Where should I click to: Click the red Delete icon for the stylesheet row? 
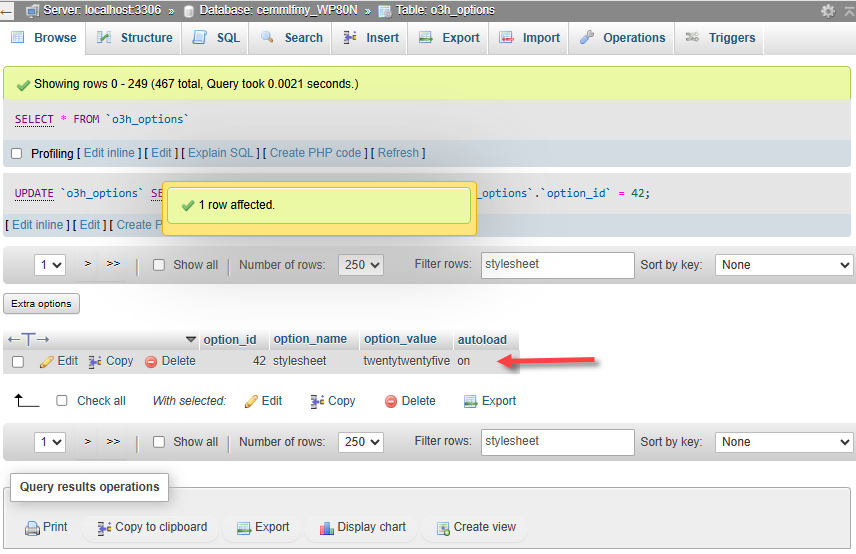click(151, 362)
